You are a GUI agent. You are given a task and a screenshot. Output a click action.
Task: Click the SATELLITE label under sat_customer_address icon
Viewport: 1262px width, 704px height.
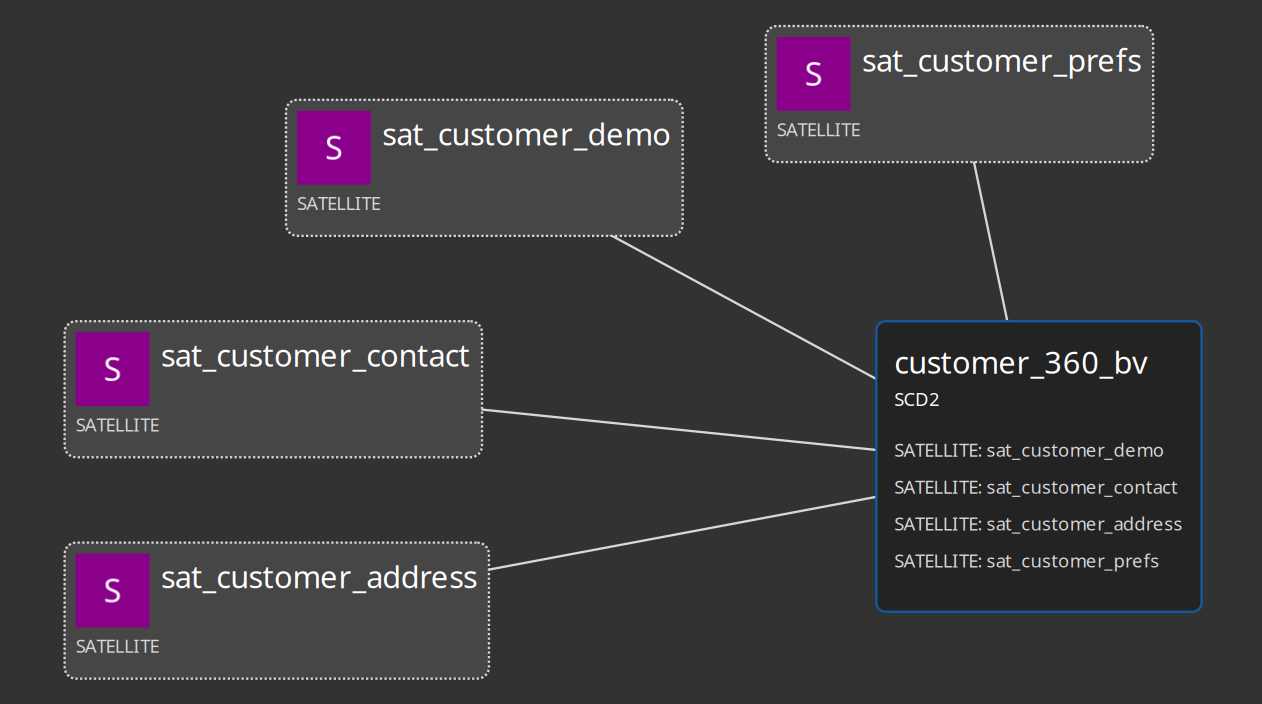coord(118,646)
